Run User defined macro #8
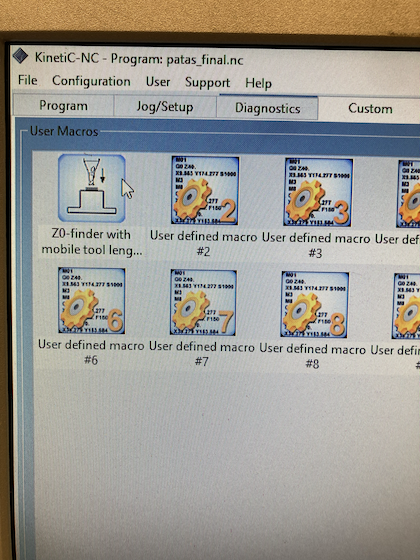The height and width of the screenshot is (560, 420). tap(315, 305)
